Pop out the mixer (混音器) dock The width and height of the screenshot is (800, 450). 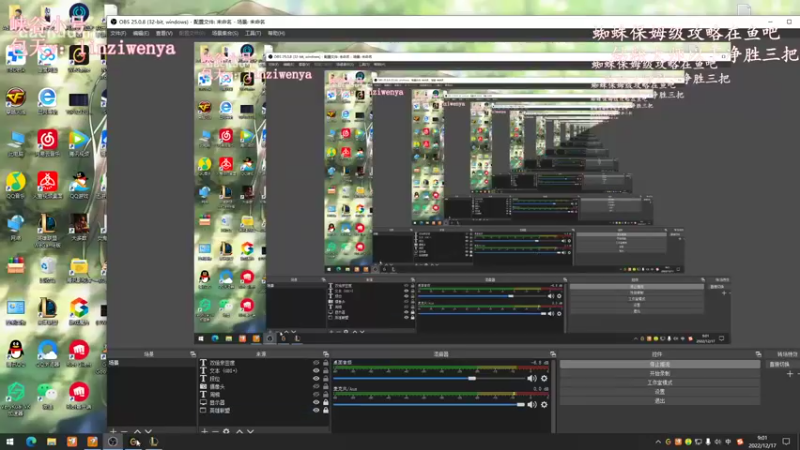(553, 354)
